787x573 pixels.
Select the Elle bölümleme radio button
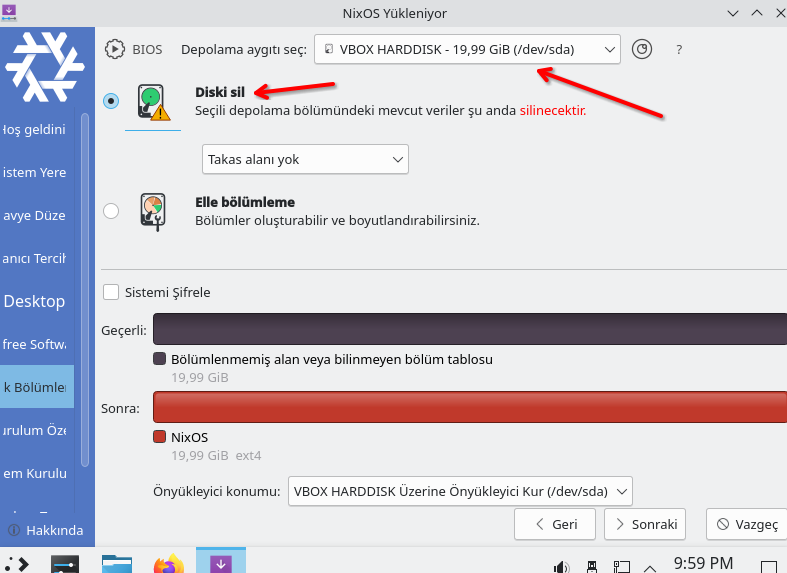111,210
